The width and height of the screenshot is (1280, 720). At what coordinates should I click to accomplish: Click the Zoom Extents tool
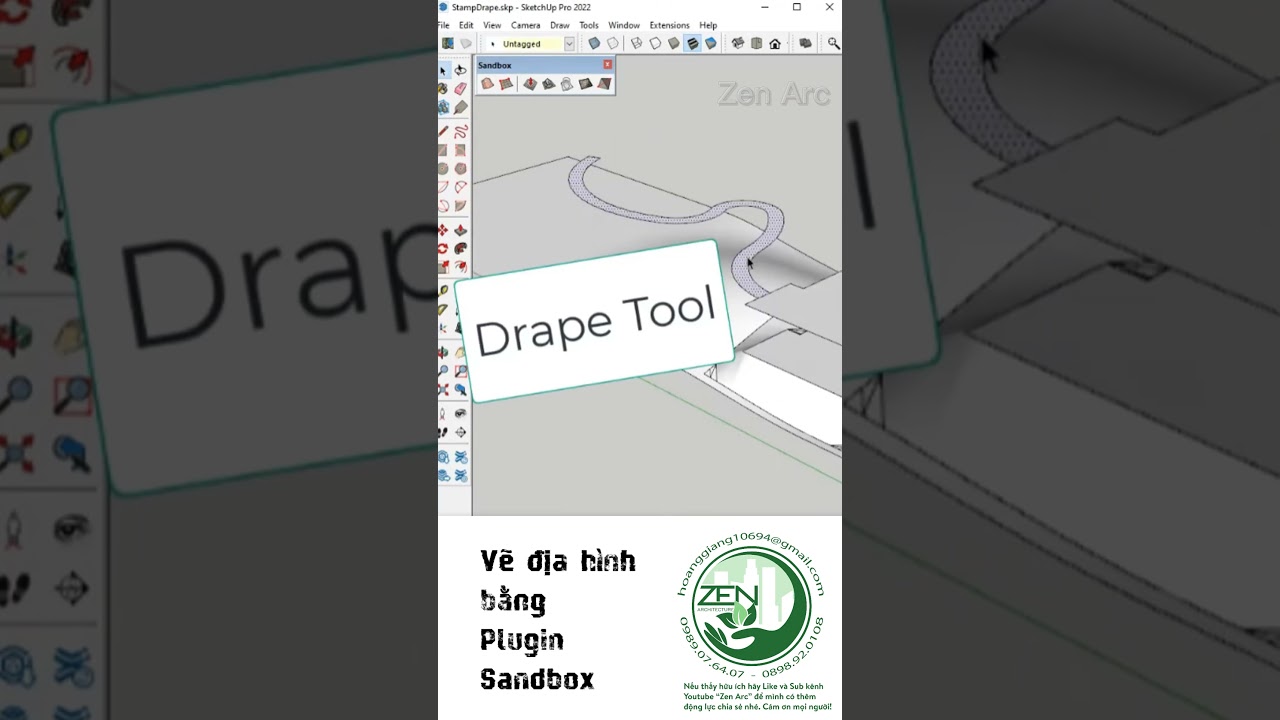pos(443,389)
